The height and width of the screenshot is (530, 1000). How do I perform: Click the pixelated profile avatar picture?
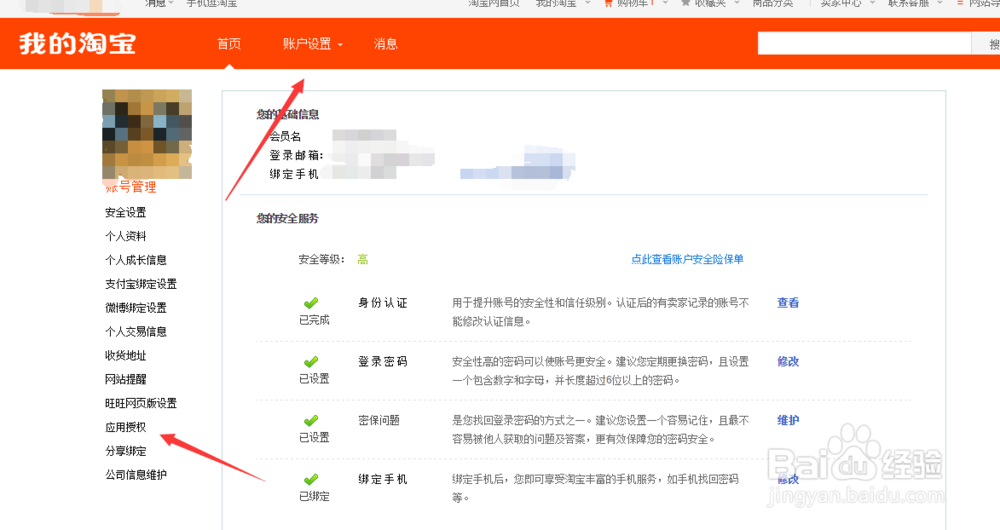pyautogui.click(x=147, y=134)
